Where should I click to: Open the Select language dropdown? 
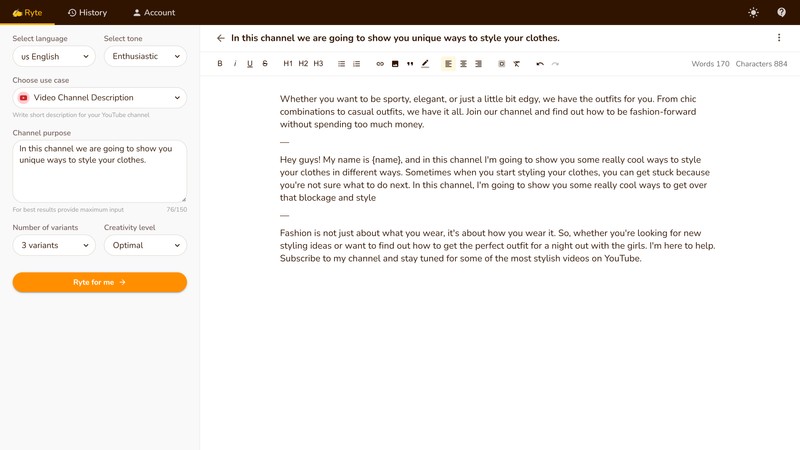pyautogui.click(x=53, y=57)
